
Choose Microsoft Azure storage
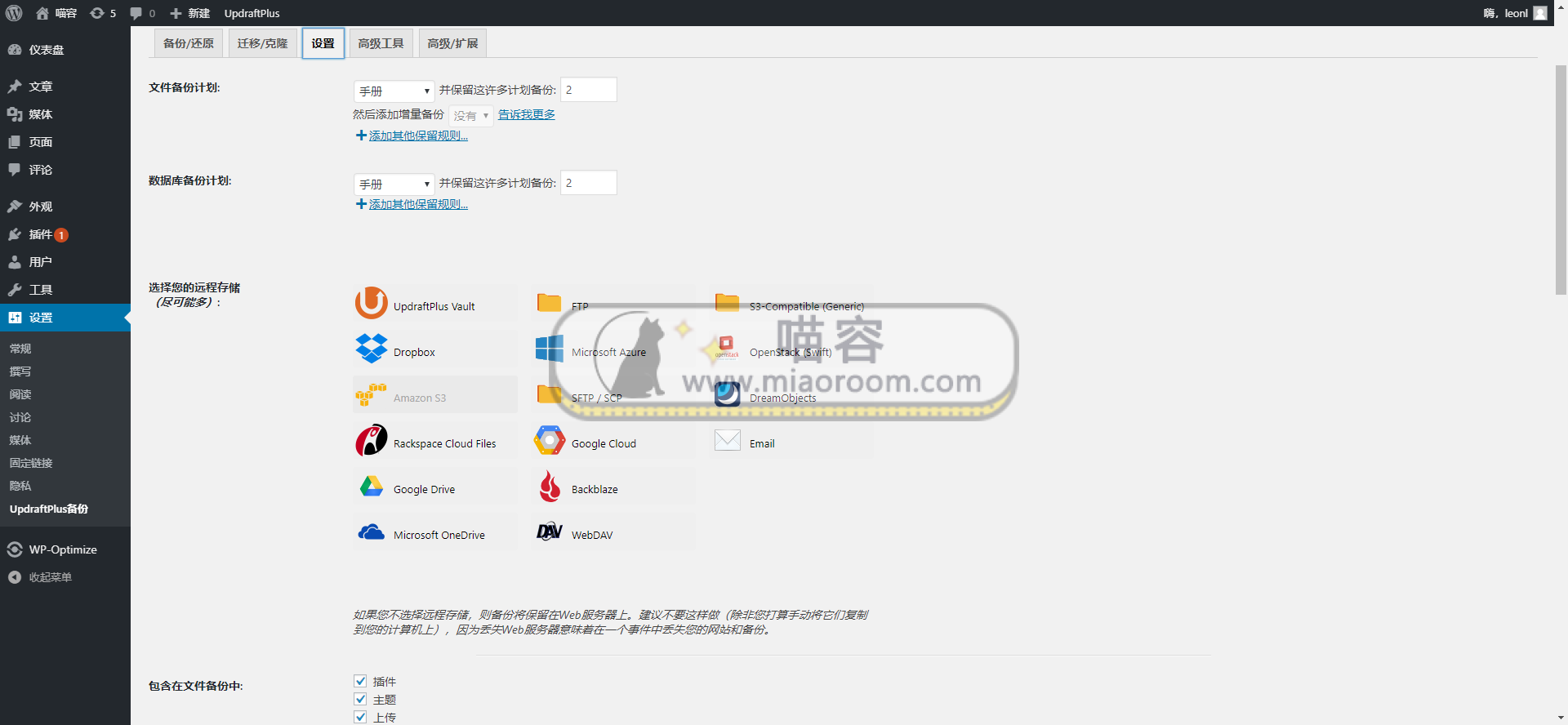(x=613, y=349)
